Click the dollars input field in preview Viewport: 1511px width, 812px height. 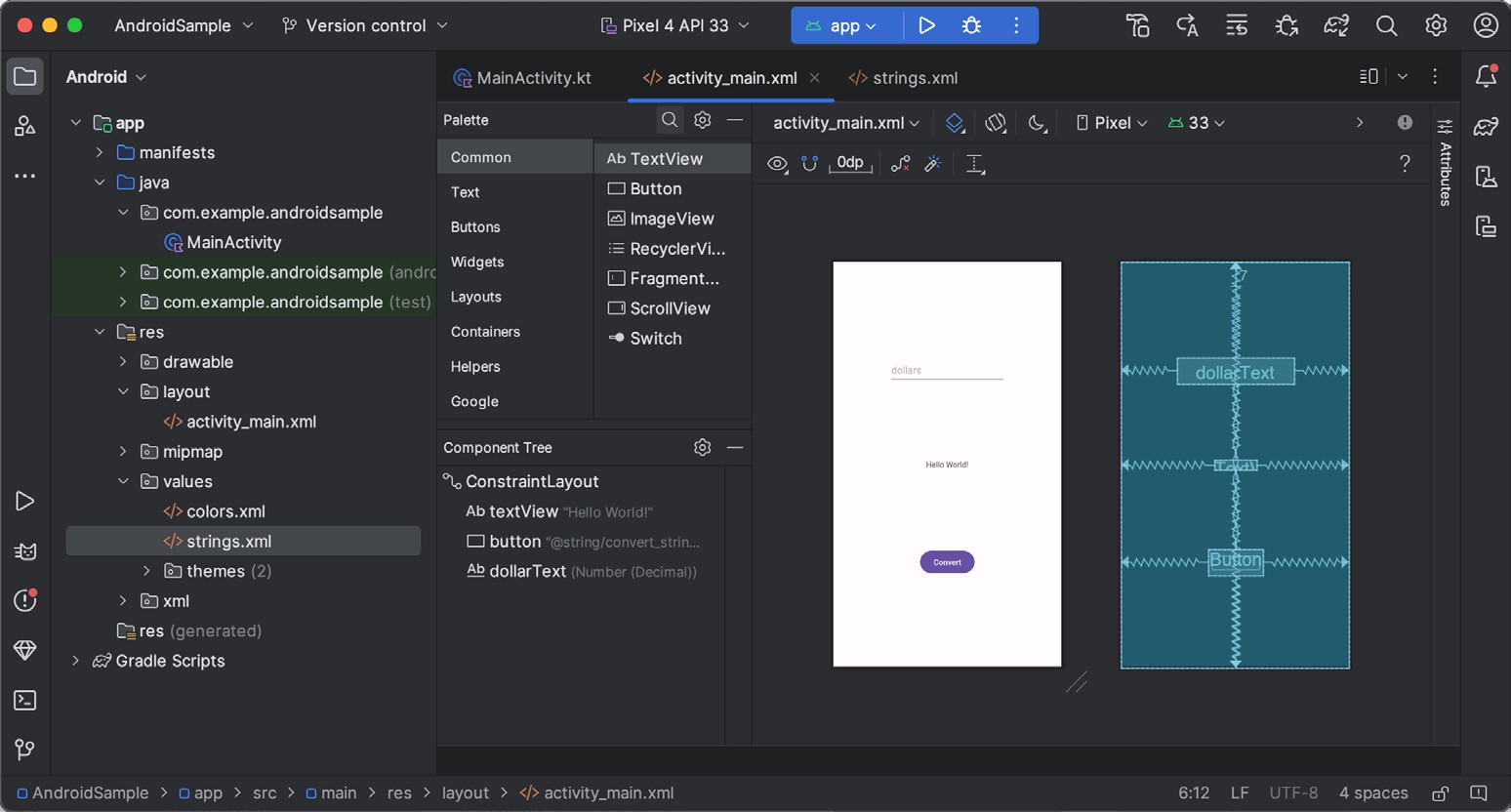coord(947,371)
